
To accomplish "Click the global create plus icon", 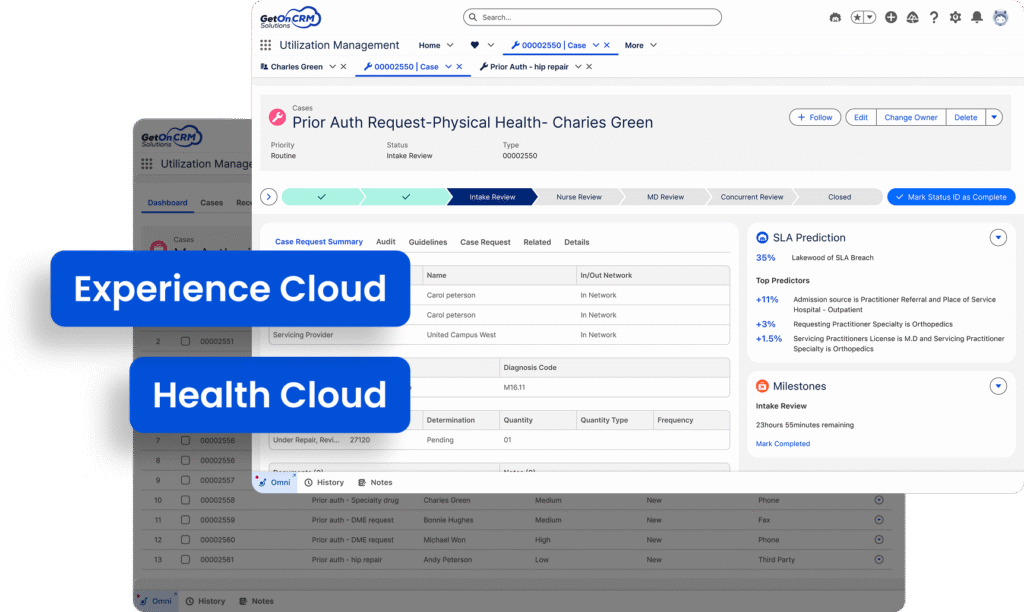I will click(891, 17).
